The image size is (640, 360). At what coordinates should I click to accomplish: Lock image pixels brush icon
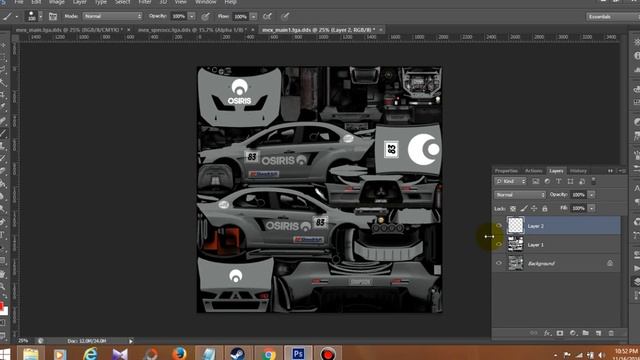coord(524,209)
